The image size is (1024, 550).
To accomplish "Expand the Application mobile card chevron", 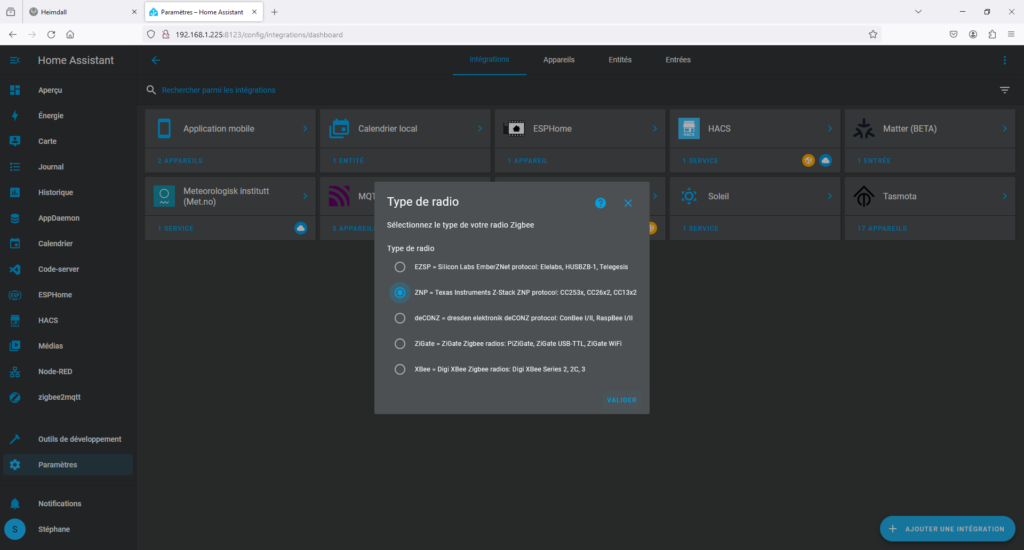I will click(x=305, y=129).
